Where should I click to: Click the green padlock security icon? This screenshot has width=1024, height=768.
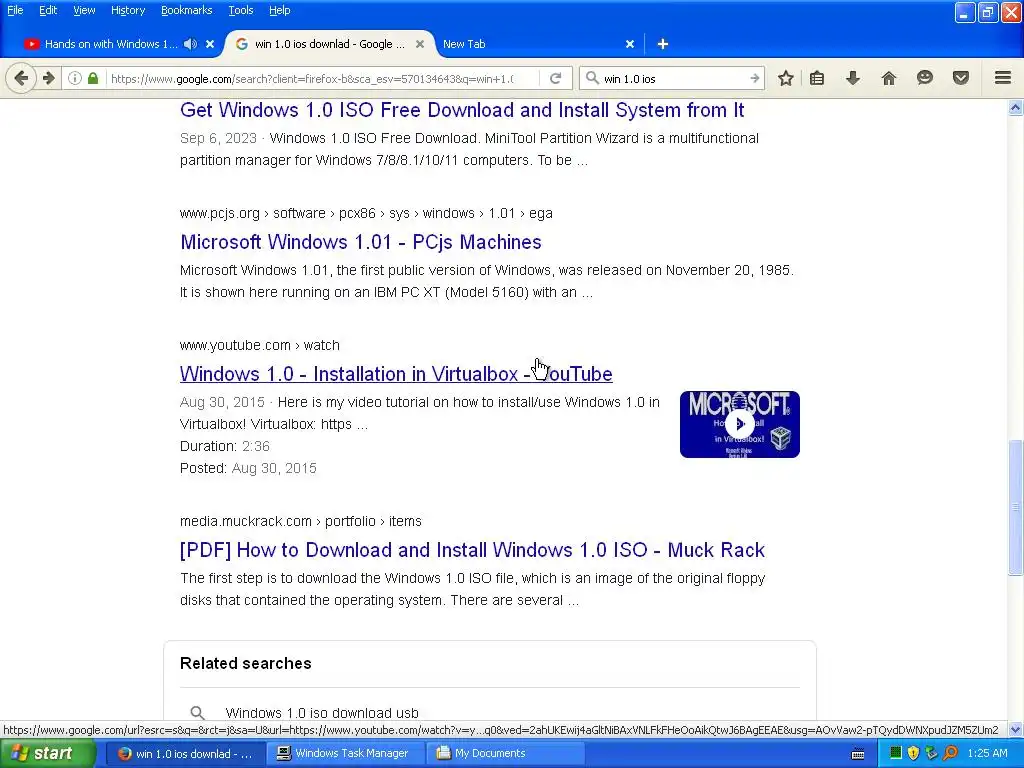[x=93, y=78]
